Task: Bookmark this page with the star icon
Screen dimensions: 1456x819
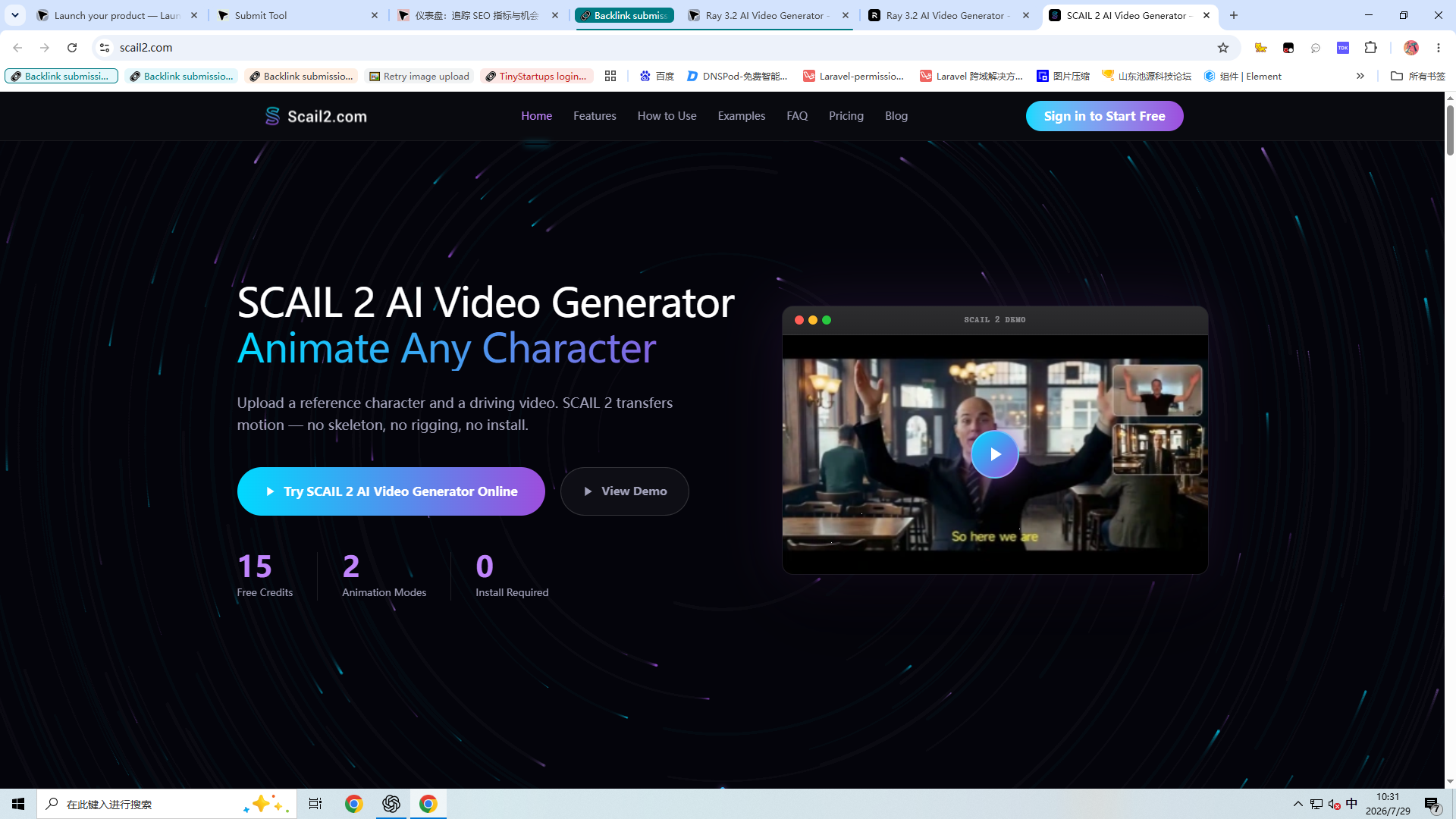Action: tap(1223, 48)
